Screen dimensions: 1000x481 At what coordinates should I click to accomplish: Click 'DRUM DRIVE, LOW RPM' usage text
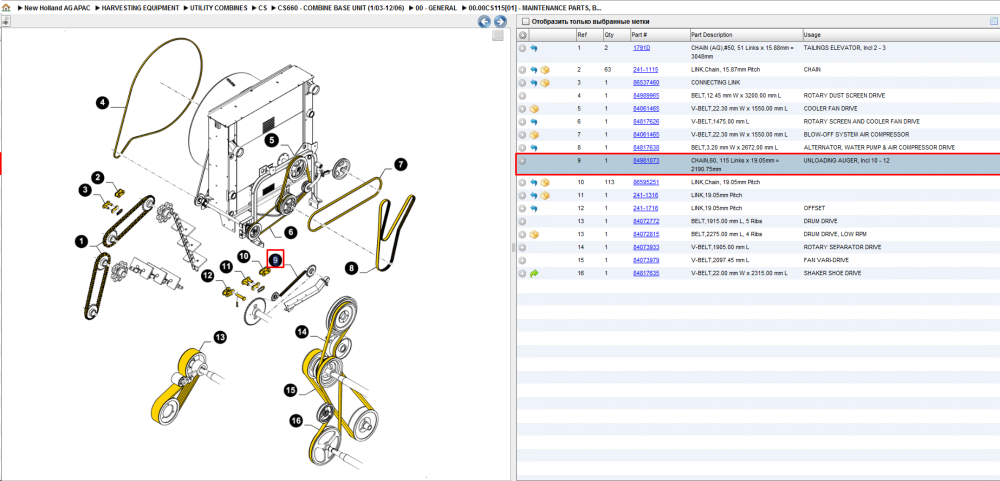(x=836, y=235)
